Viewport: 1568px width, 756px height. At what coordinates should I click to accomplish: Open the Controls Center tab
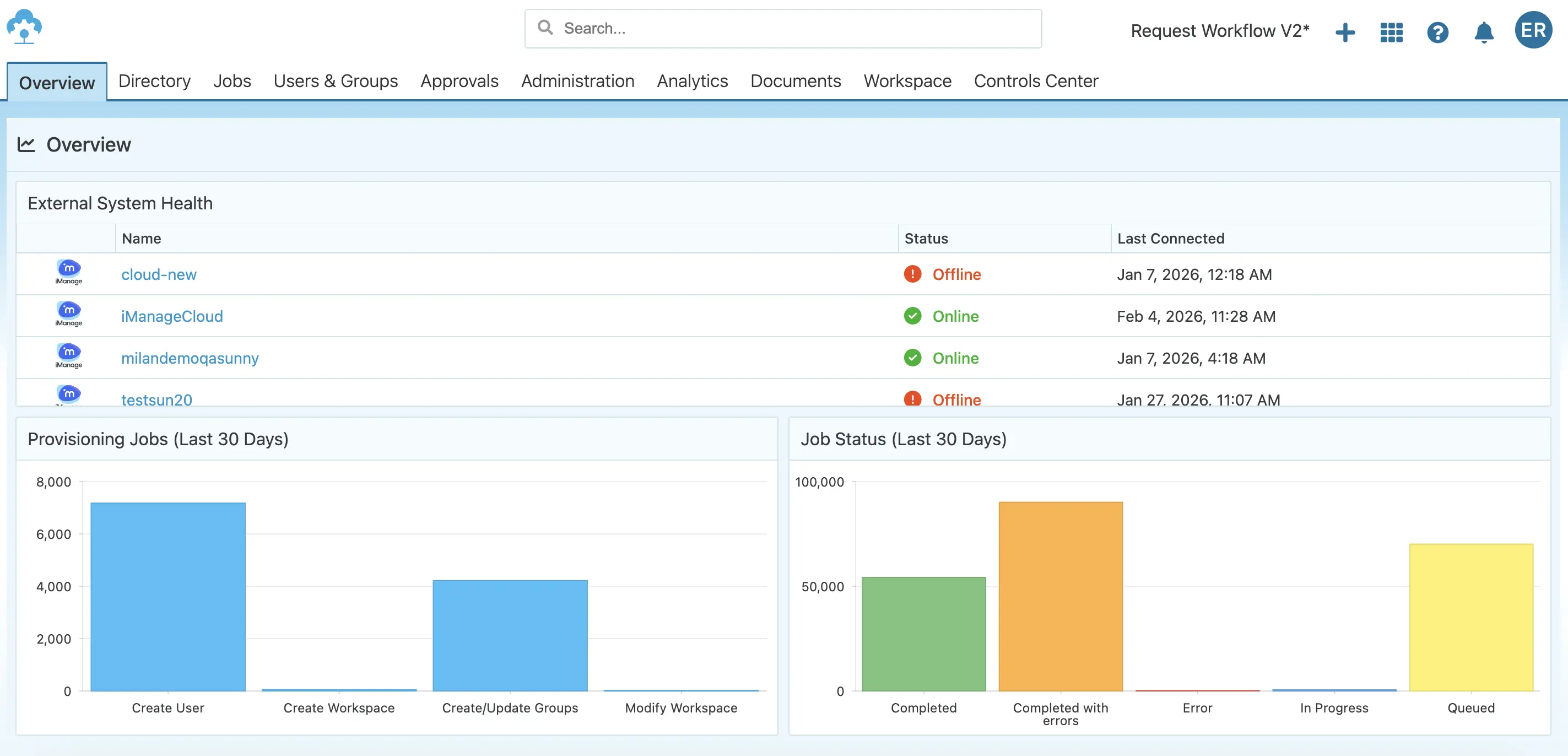click(1035, 81)
